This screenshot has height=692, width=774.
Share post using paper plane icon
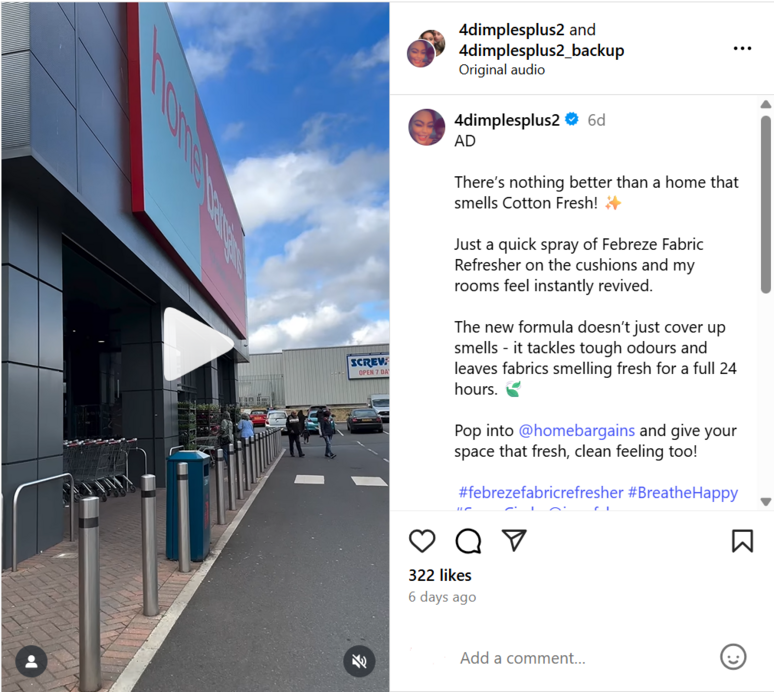[x=514, y=540]
